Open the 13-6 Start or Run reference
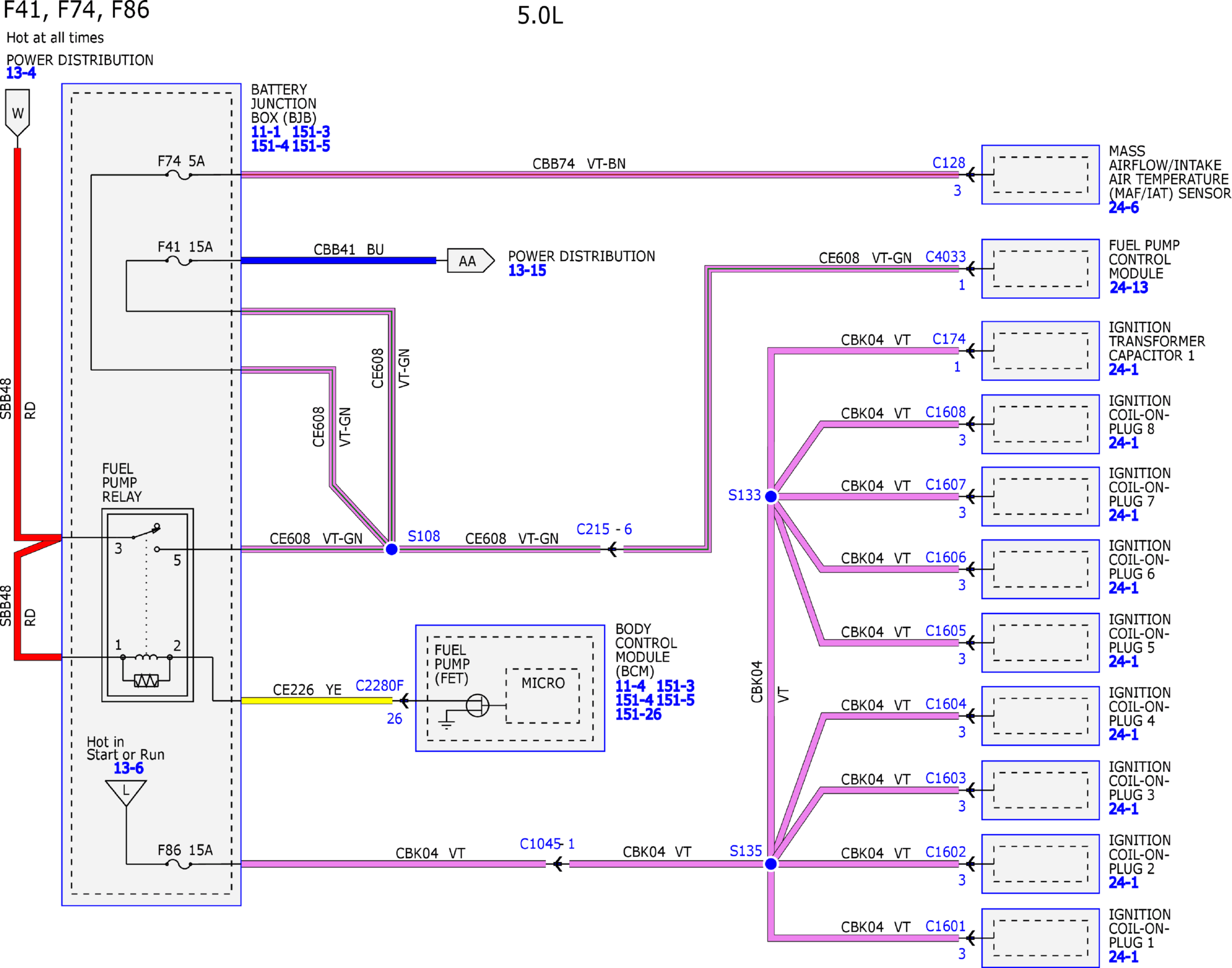This screenshot has height=968, width=1232. pos(128,769)
